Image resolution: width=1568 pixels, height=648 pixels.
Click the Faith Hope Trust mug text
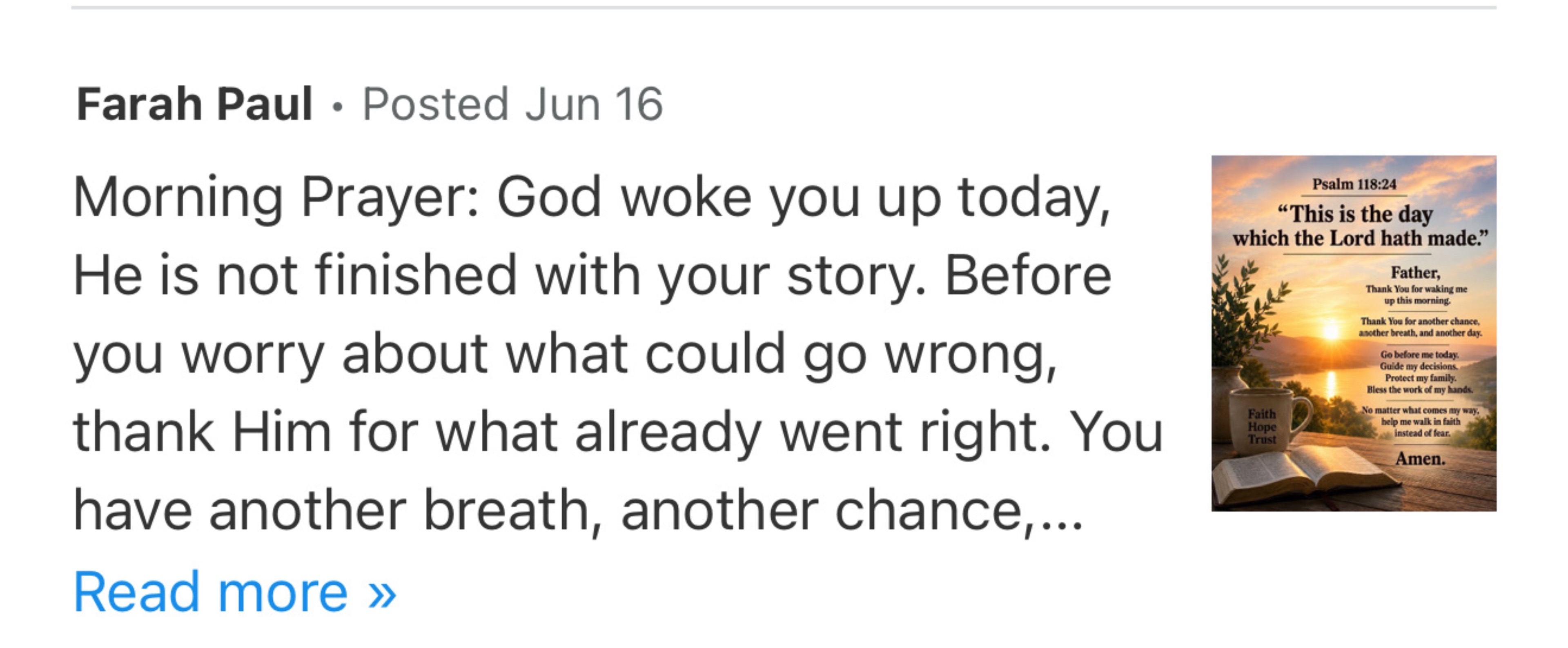1261,426
